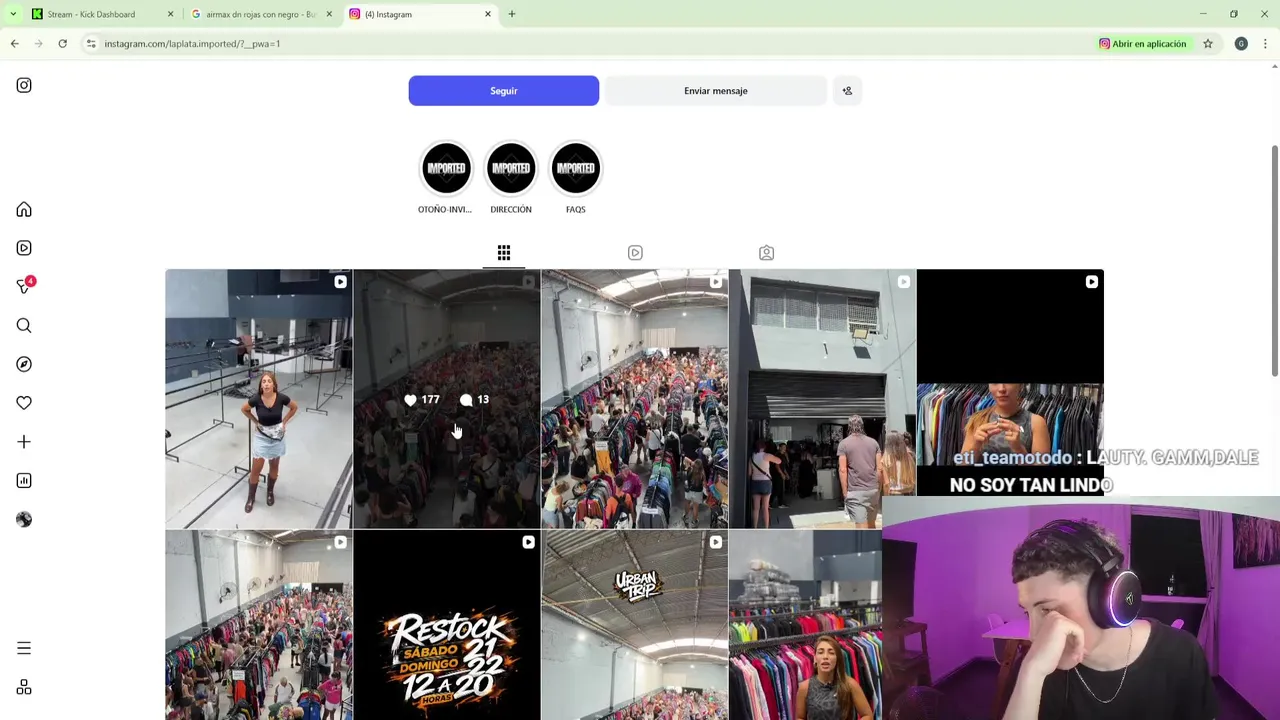Open FAQS story highlight

click(x=576, y=178)
